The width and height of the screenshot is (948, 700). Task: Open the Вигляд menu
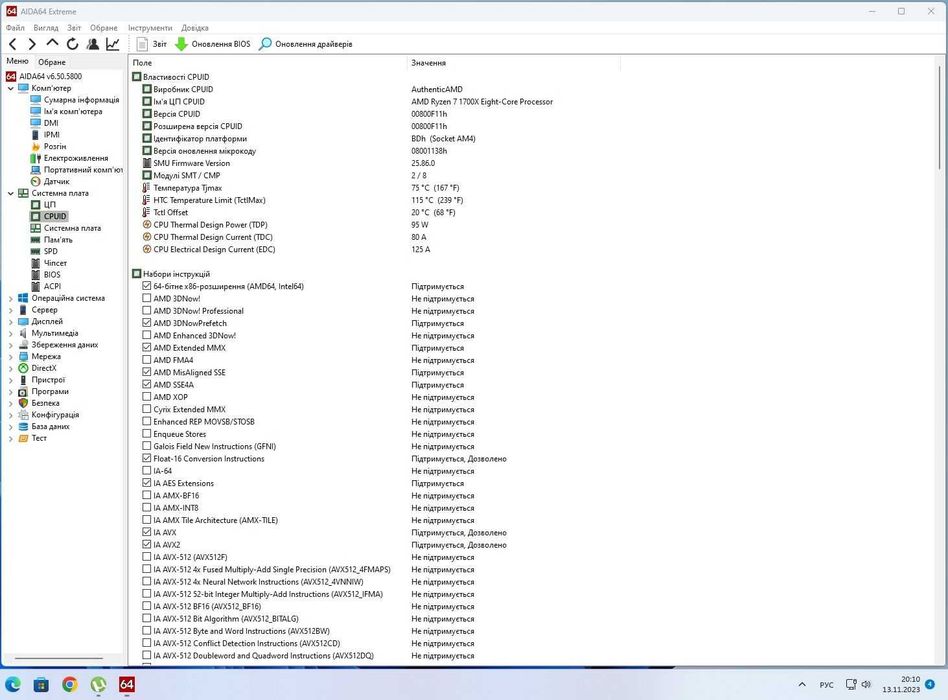click(x=46, y=28)
